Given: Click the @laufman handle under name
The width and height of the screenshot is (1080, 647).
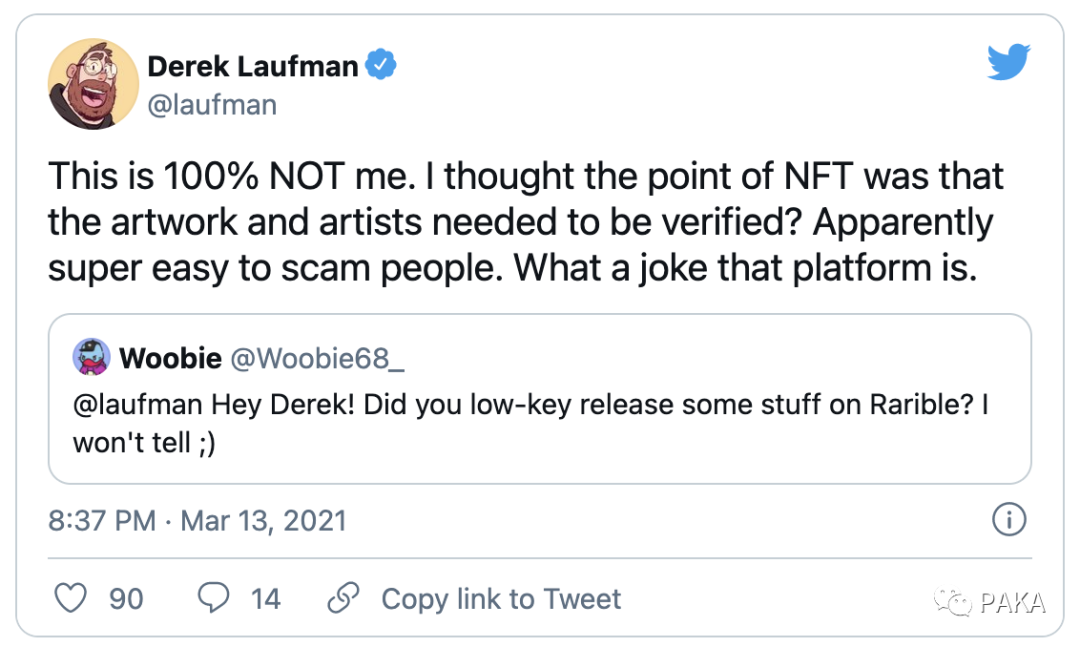Looking at the screenshot, I should tap(212, 105).
